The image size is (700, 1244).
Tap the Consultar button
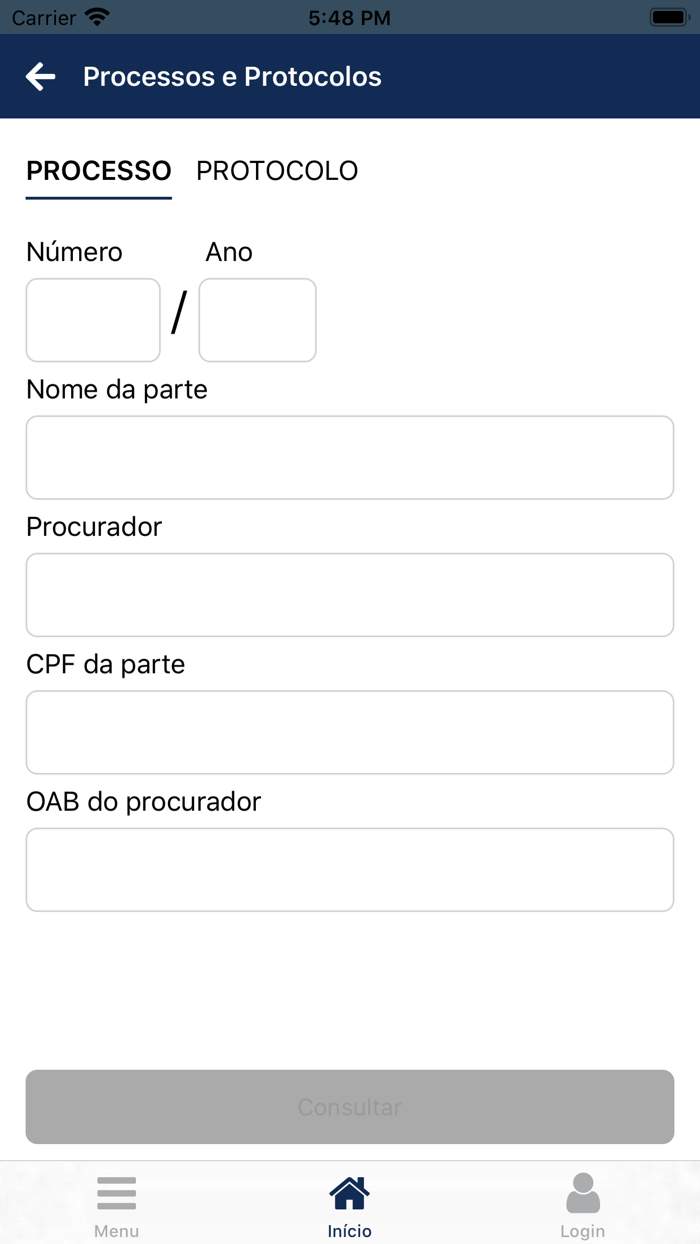click(349, 1107)
